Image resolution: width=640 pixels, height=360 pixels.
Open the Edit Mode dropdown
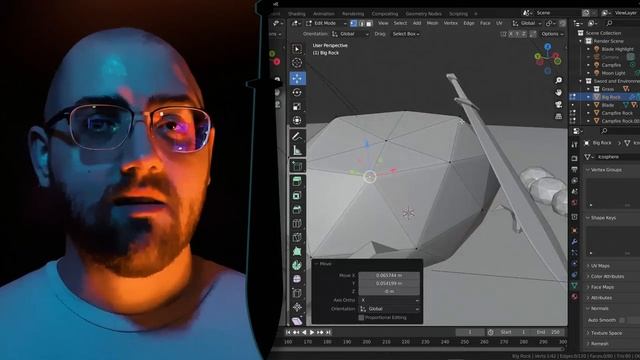(326, 24)
